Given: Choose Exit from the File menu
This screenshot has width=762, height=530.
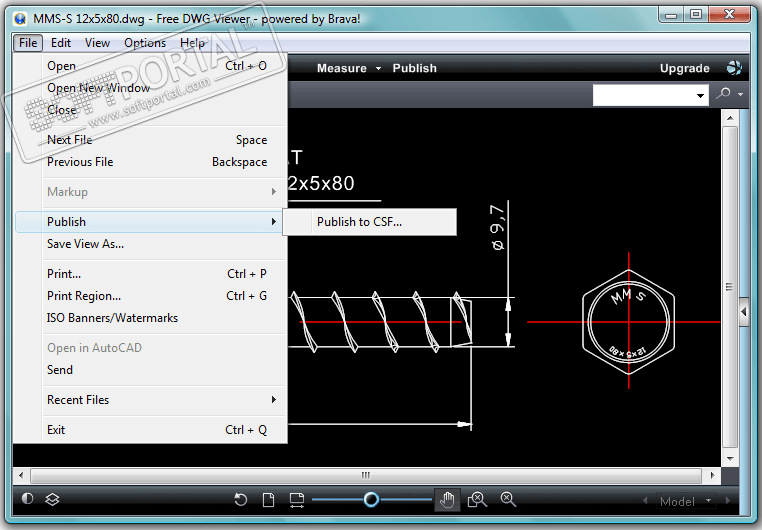Looking at the screenshot, I should pos(150,430).
